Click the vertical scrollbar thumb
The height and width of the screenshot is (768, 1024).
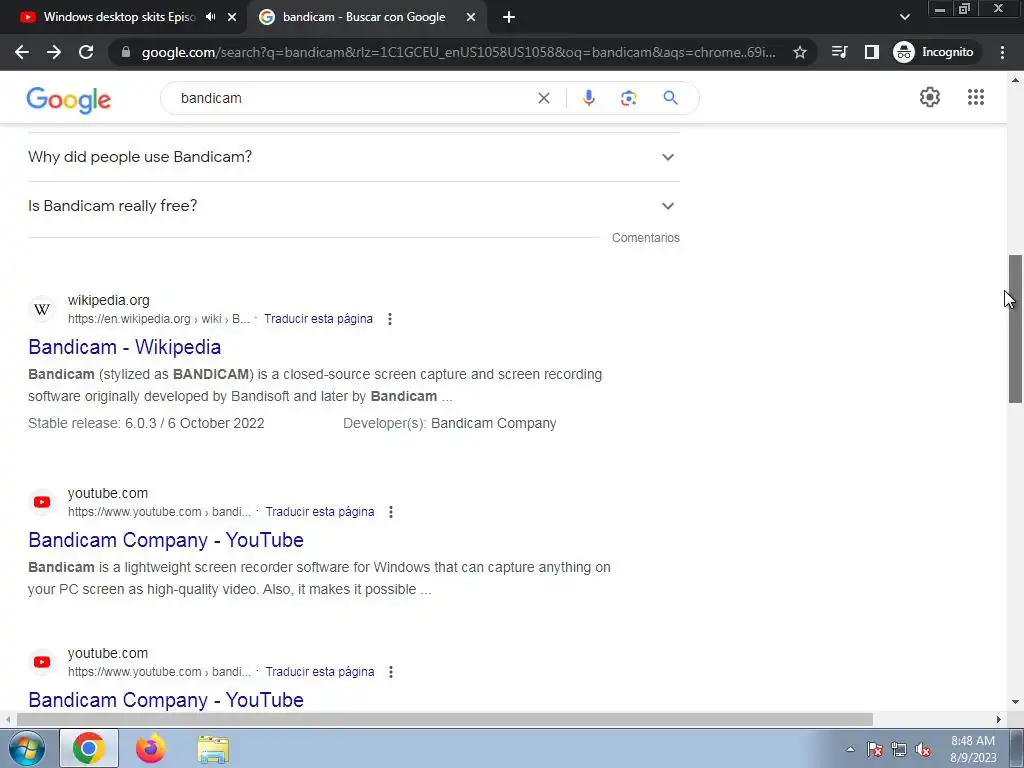pos(1015,329)
